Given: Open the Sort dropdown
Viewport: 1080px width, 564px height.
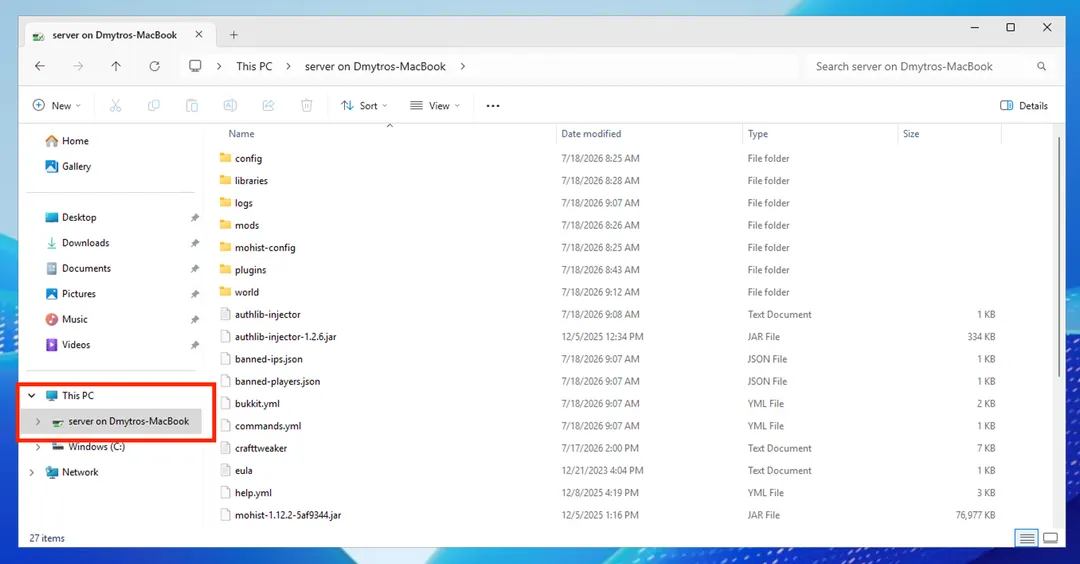Looking at the screenshot, I should pyautogui.click(x=364, y=105).
